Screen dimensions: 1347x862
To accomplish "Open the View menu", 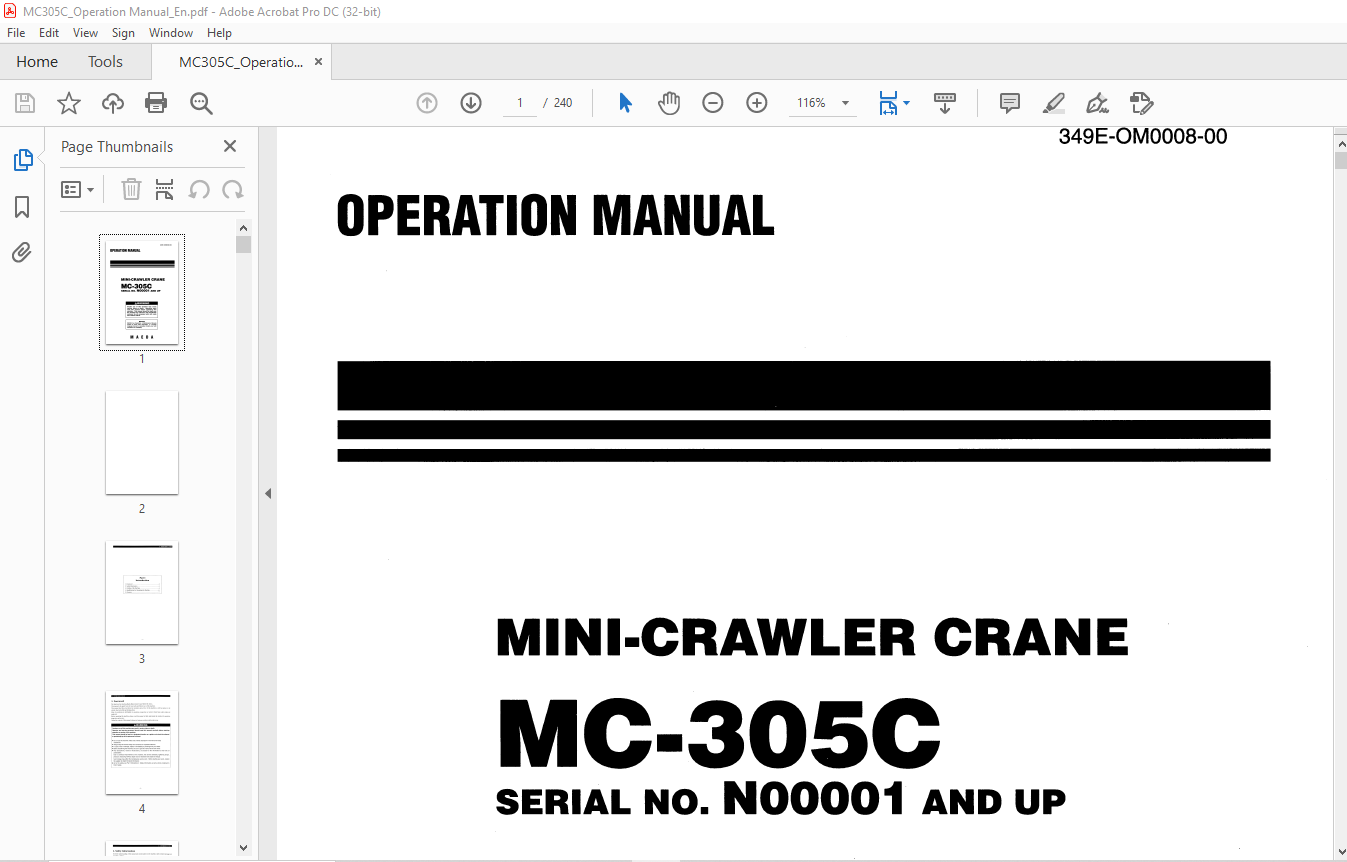I will click(86, 33).
